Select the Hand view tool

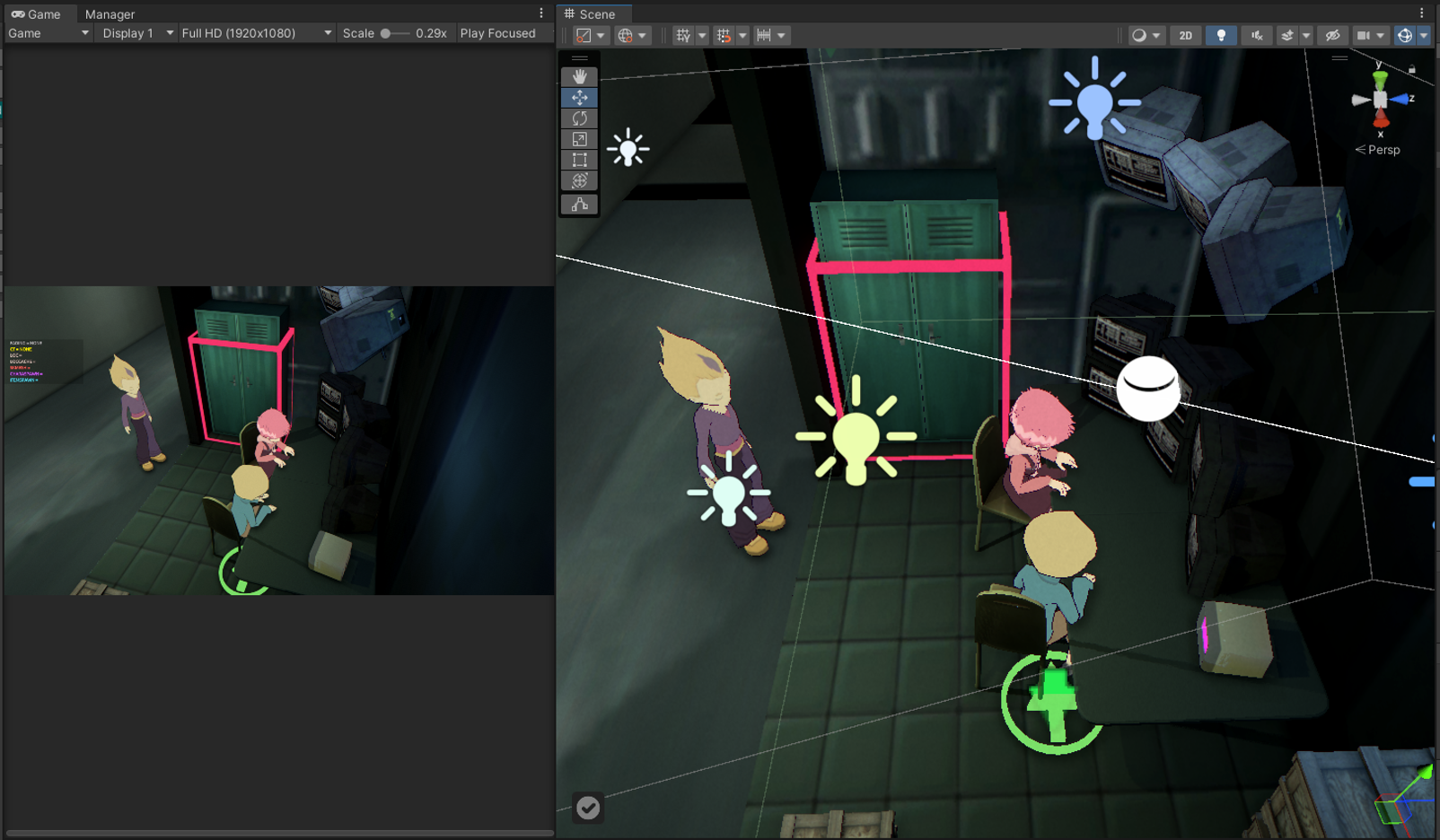[579, 77]
